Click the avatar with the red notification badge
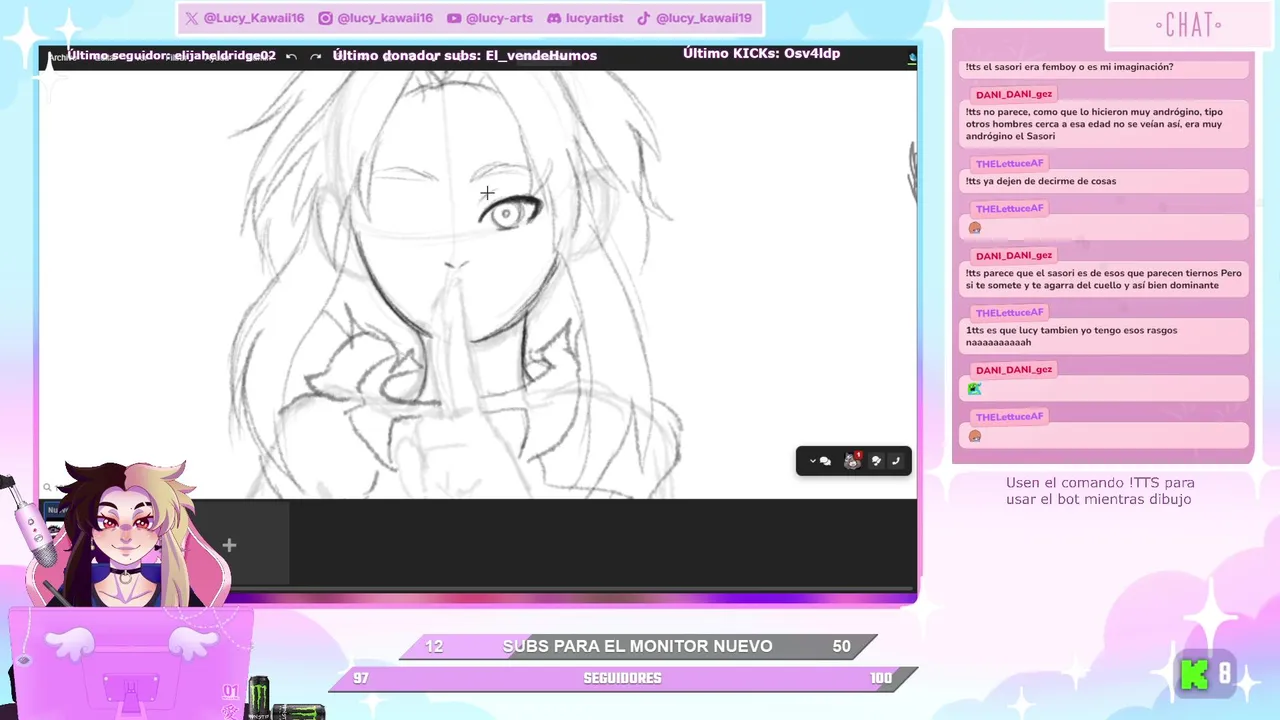The height and width of the screenshot is (720, 1280). pos(852,461)
